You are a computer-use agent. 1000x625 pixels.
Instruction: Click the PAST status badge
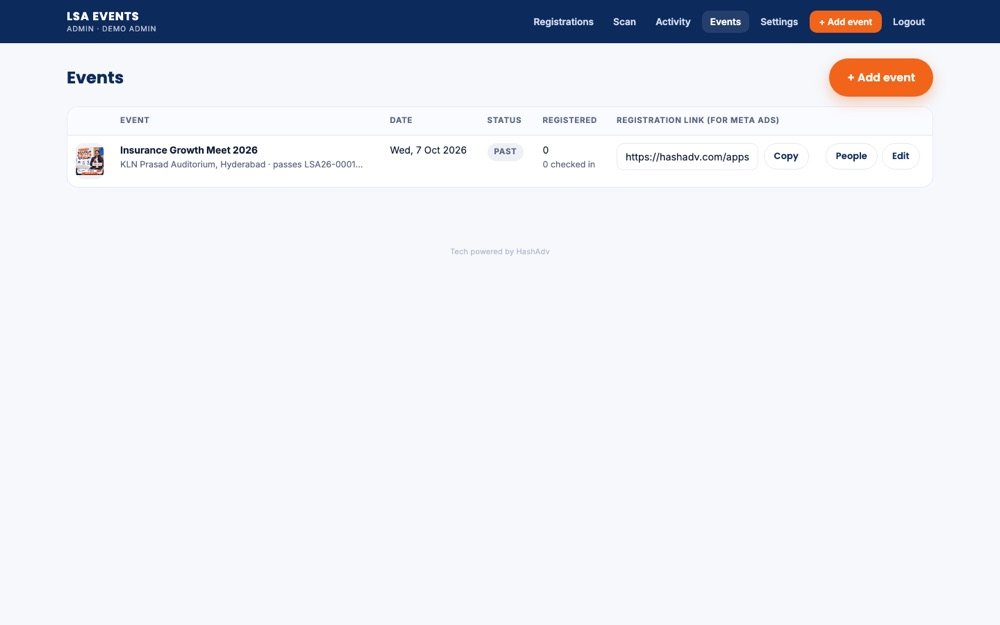(x=505, y=152)
